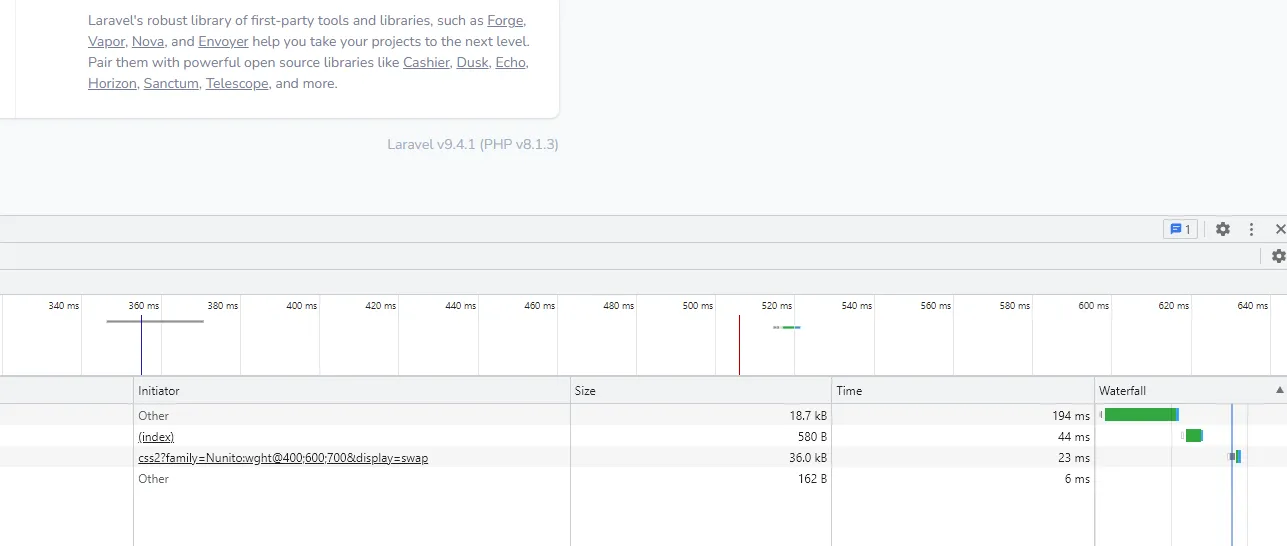Select the 6 ms time cell
Screen dimensions: 1287x546
(963, 478)
